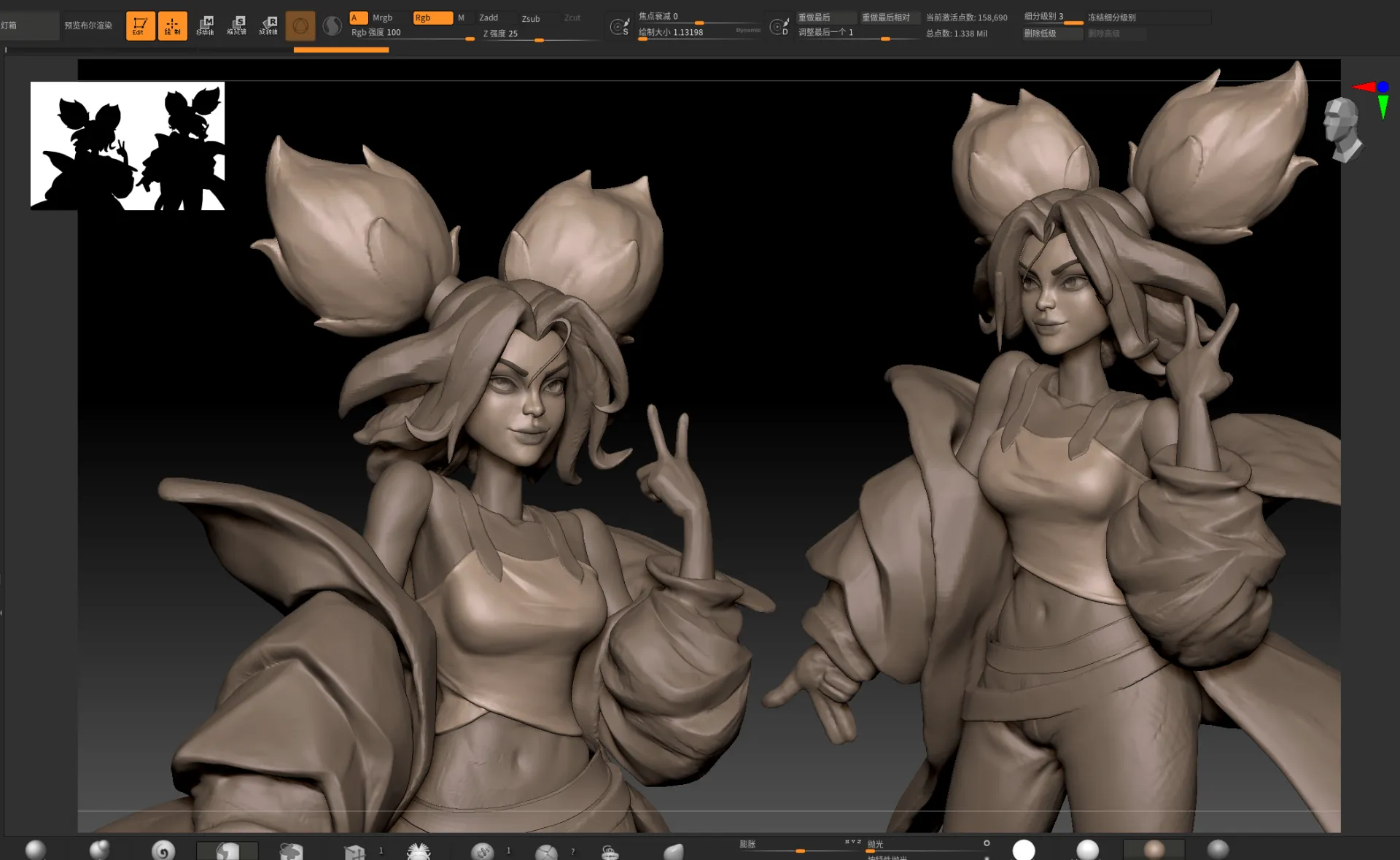This screenshot has width=1400, height=860.
Task: Click the orange sculptris sphere icon
Action: [x=300, y=26]
